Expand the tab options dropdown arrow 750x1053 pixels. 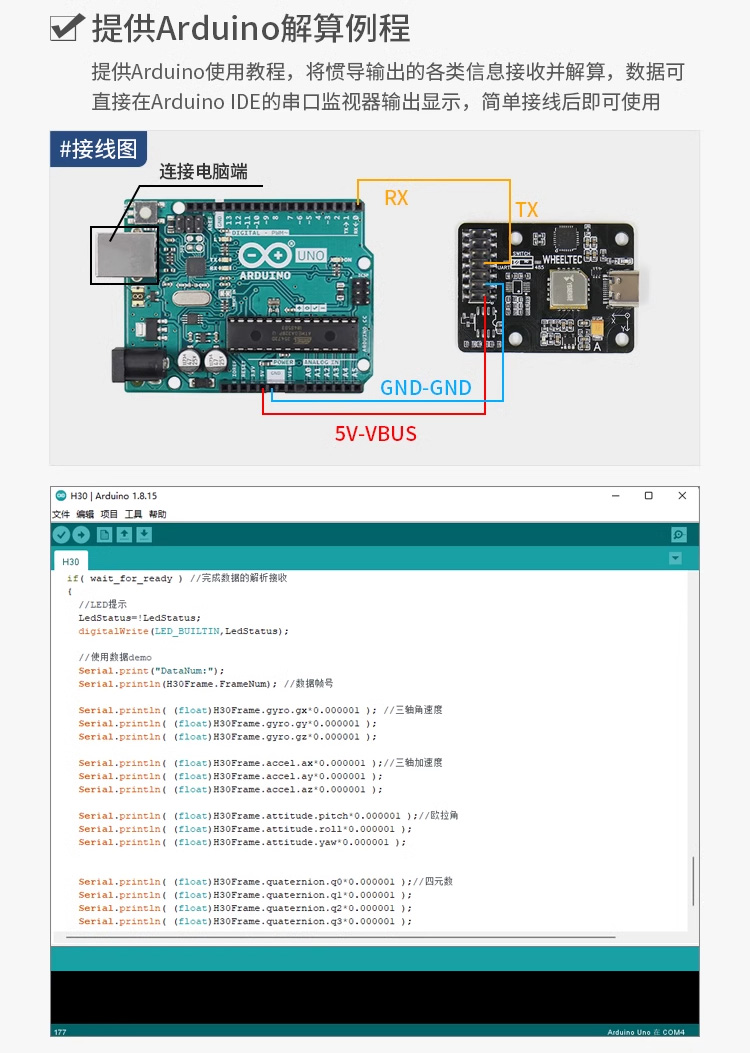(675, 558)
